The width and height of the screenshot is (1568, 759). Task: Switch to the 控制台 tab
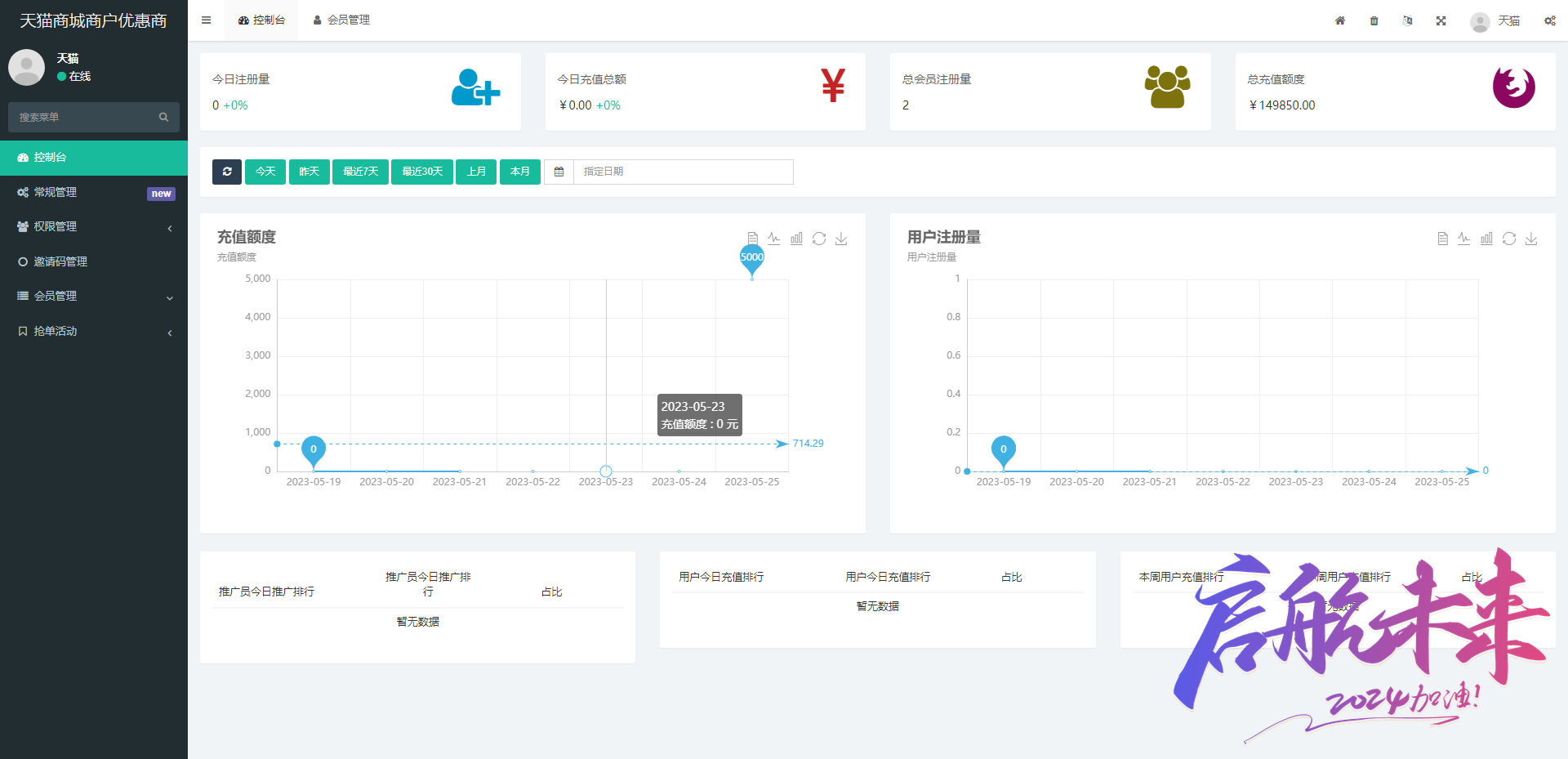(x=261, y=20)
